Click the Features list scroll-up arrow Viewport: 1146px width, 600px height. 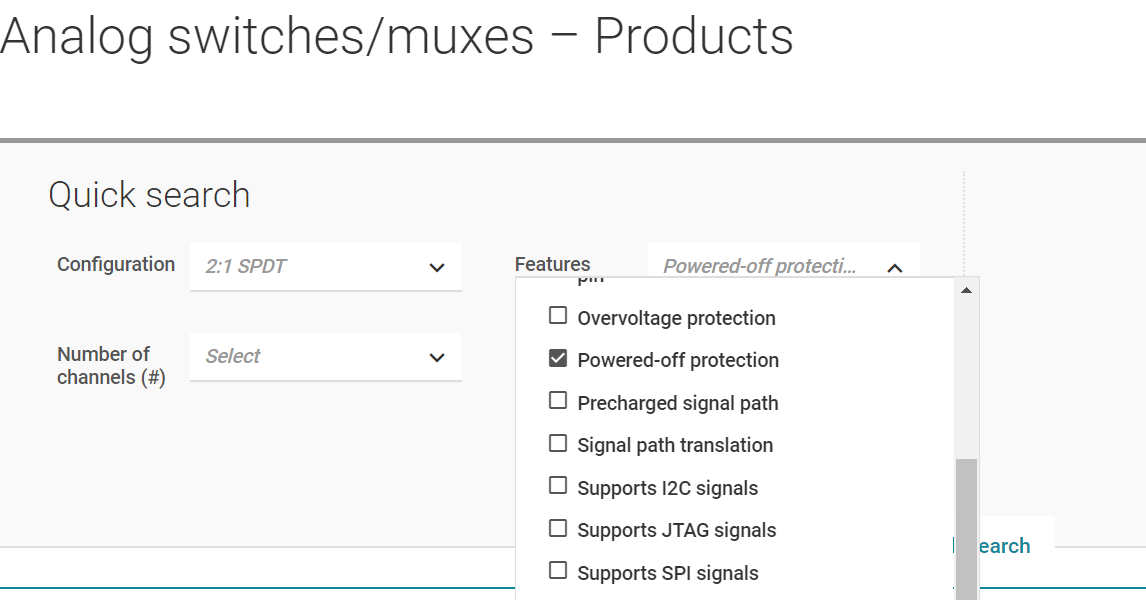pyautogui.click(x=966, y=290)
